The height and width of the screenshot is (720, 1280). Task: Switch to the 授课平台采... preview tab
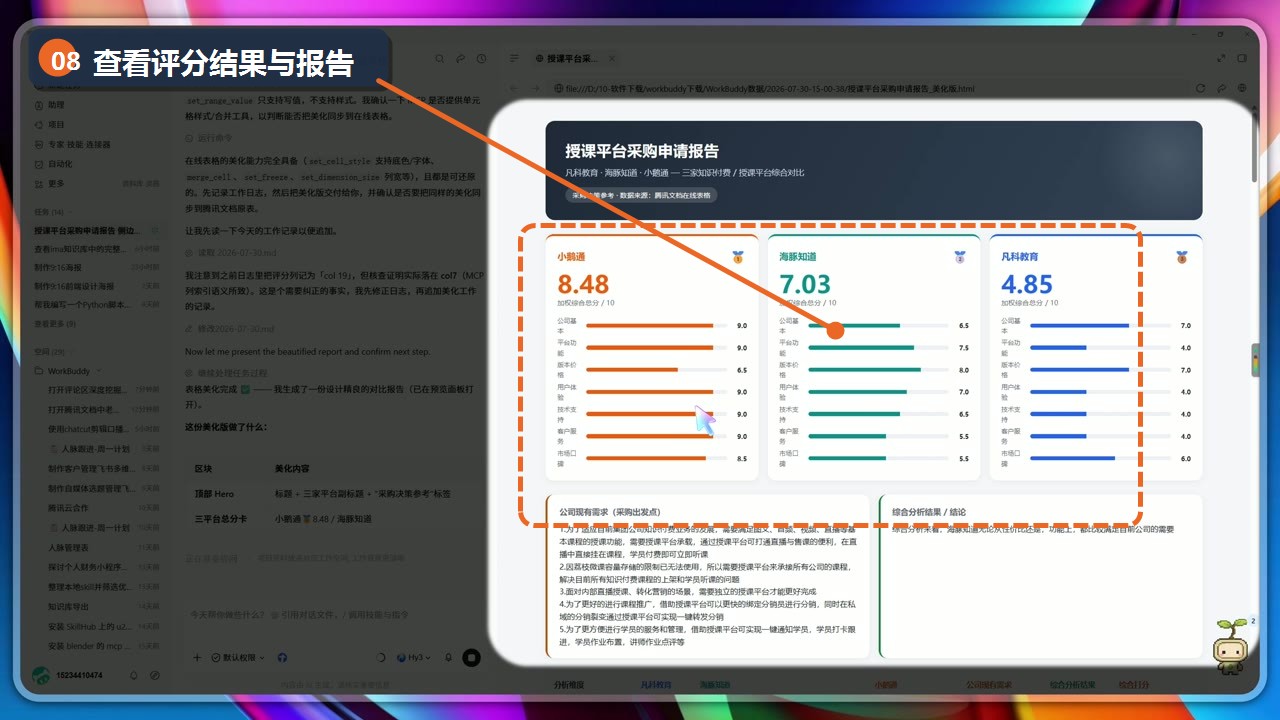click(572, 59)
